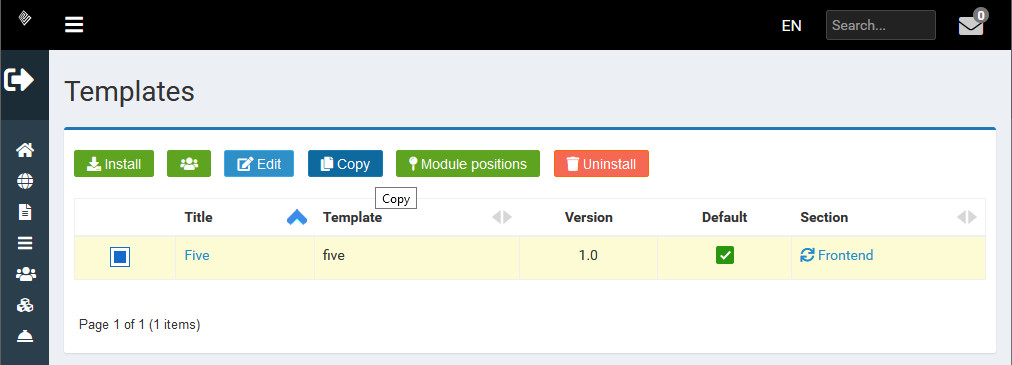Select the users group sidebar icon
This screenshot has width=1012, height=365.
(x=25, y=274)
